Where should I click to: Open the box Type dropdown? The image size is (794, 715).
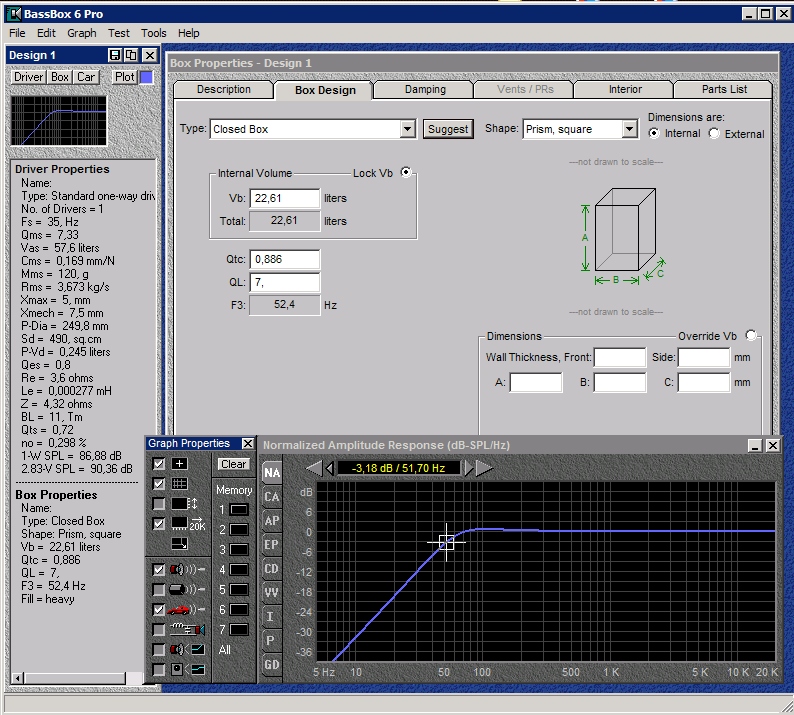[407, 129]
